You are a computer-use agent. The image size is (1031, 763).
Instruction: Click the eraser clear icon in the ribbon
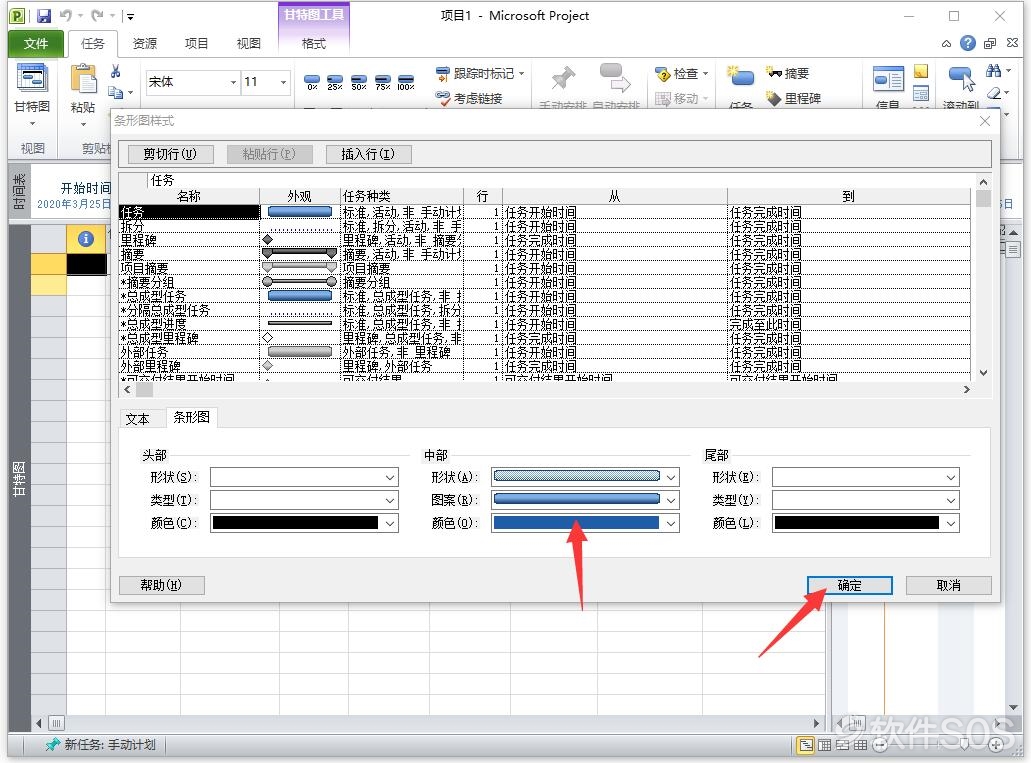(x=995, y=93)
